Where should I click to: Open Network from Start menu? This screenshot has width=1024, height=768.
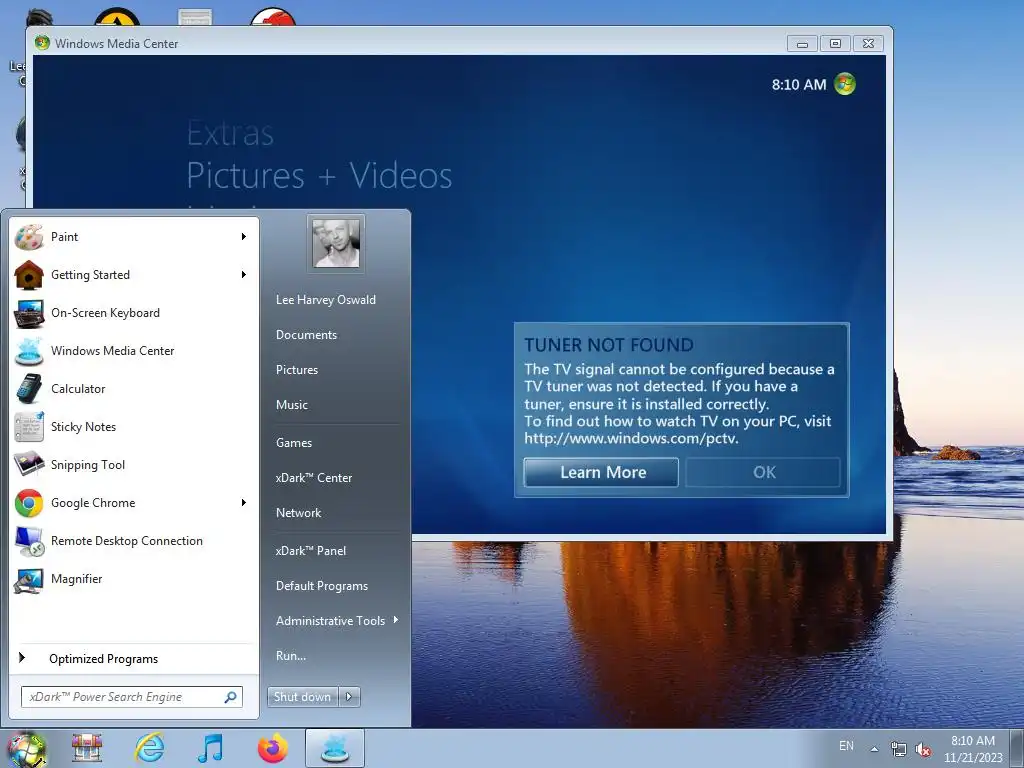click(x=298, y=513)
